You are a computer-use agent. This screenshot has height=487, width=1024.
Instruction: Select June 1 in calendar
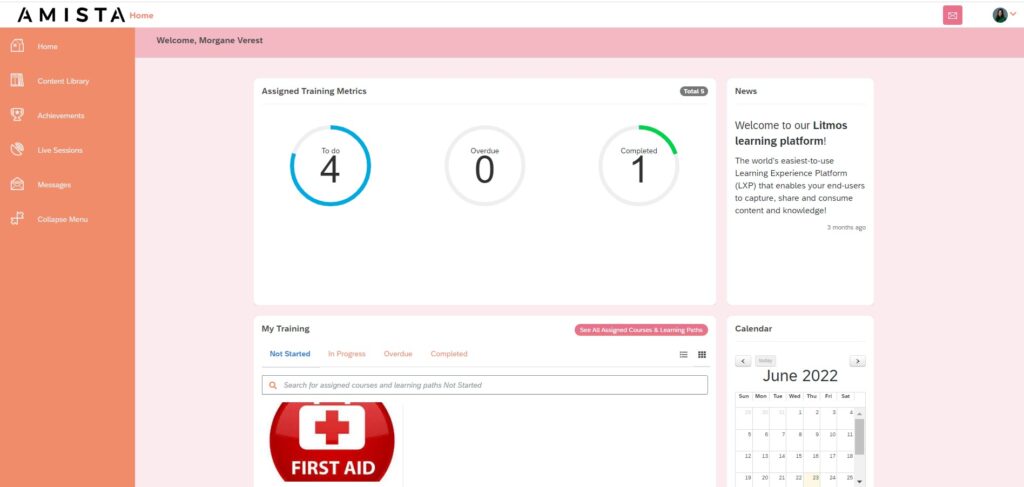pos(795,419)
